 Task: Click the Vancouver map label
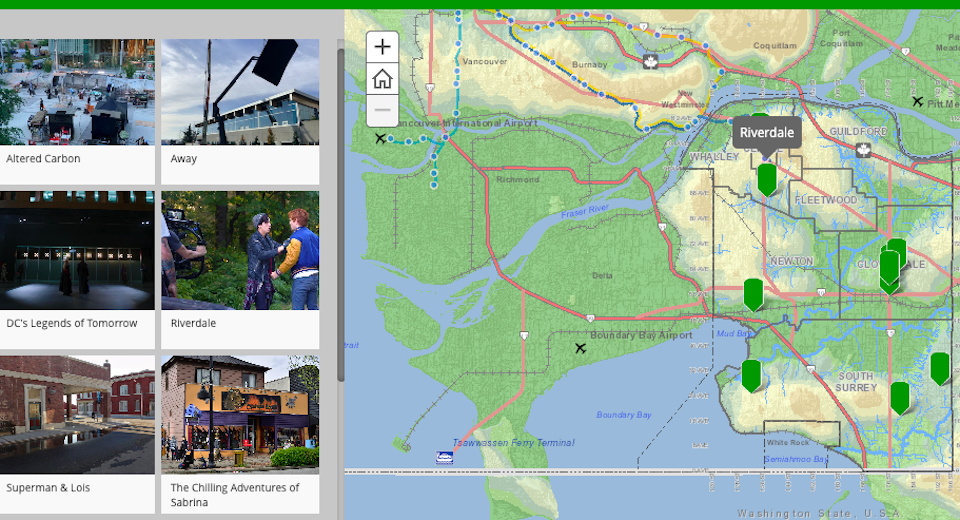tap(485, 61)
